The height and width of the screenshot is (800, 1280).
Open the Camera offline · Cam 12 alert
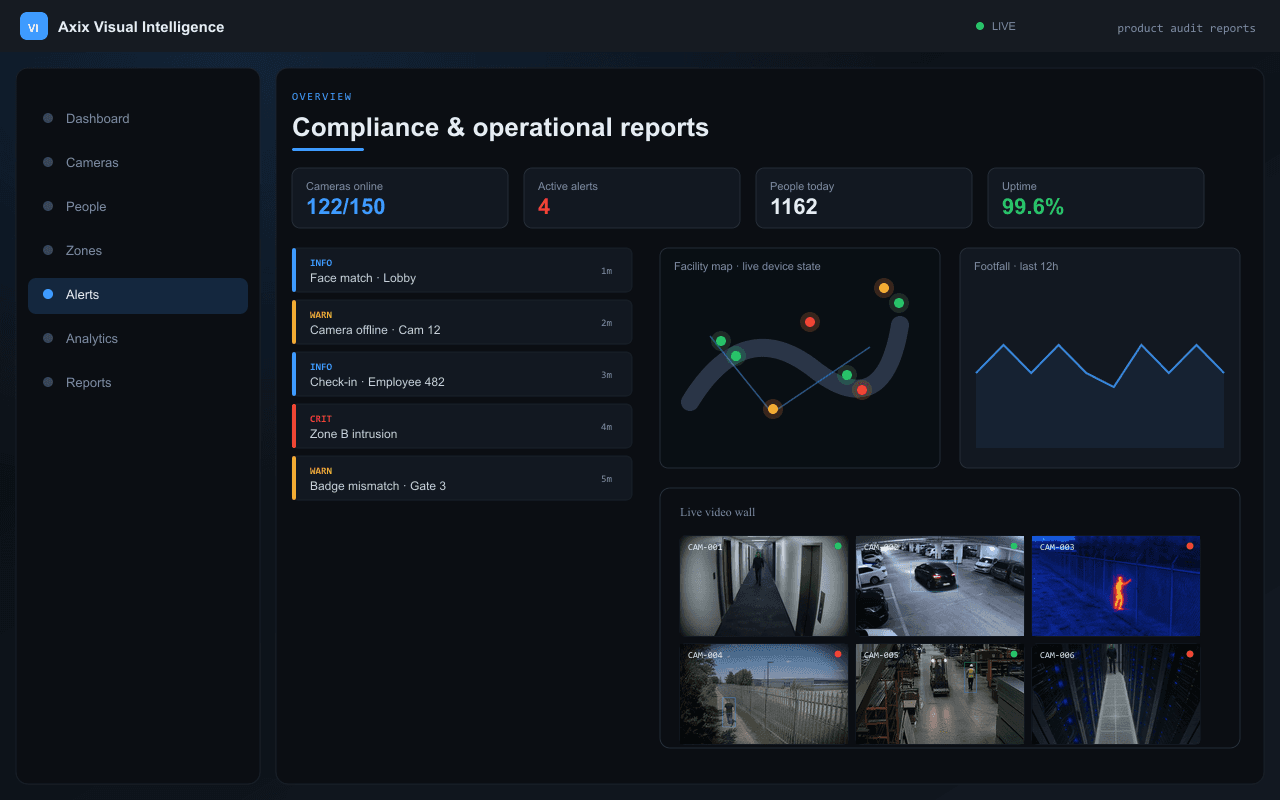[x=462, y=322]
